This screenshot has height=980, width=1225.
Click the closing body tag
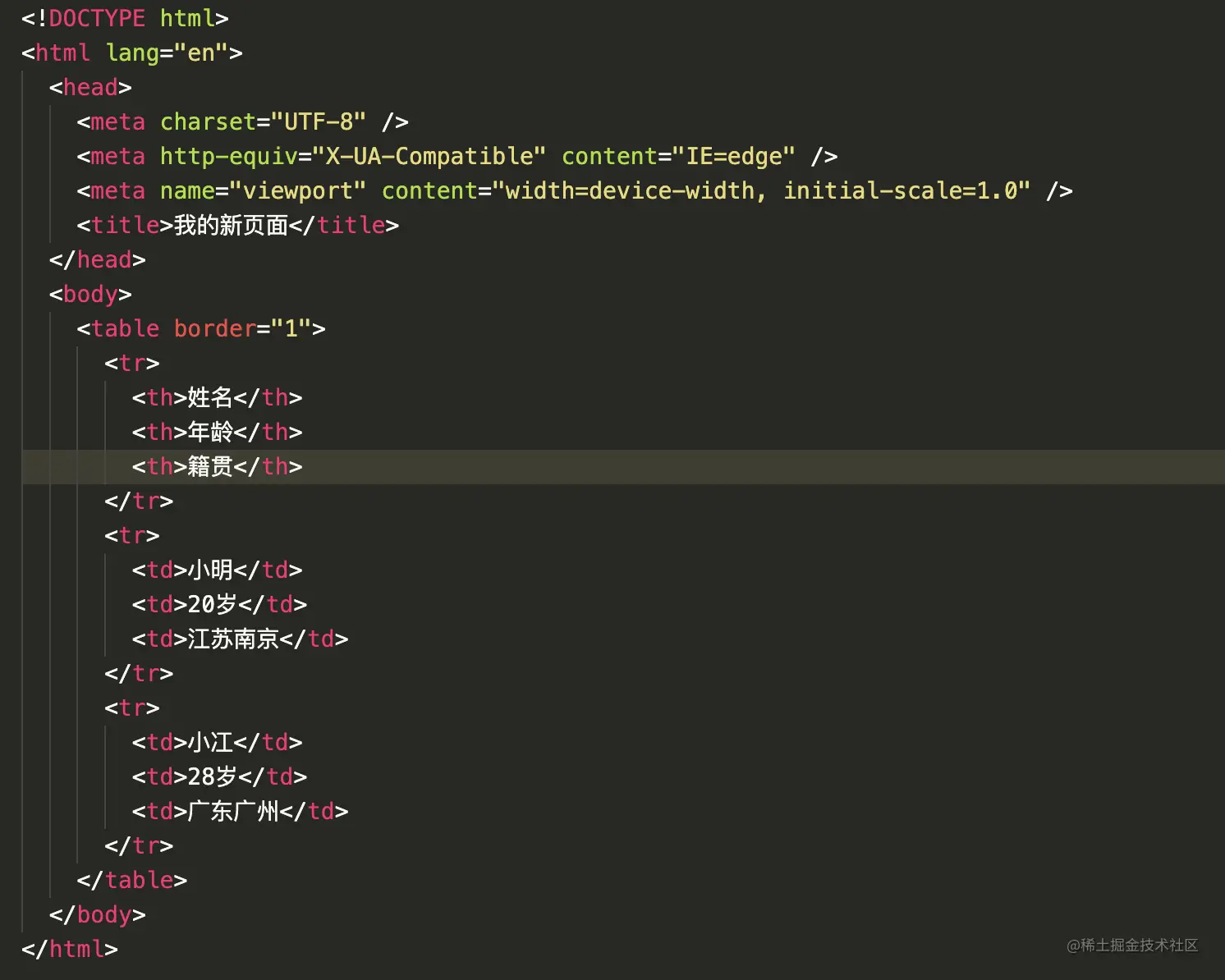point(98,914)
